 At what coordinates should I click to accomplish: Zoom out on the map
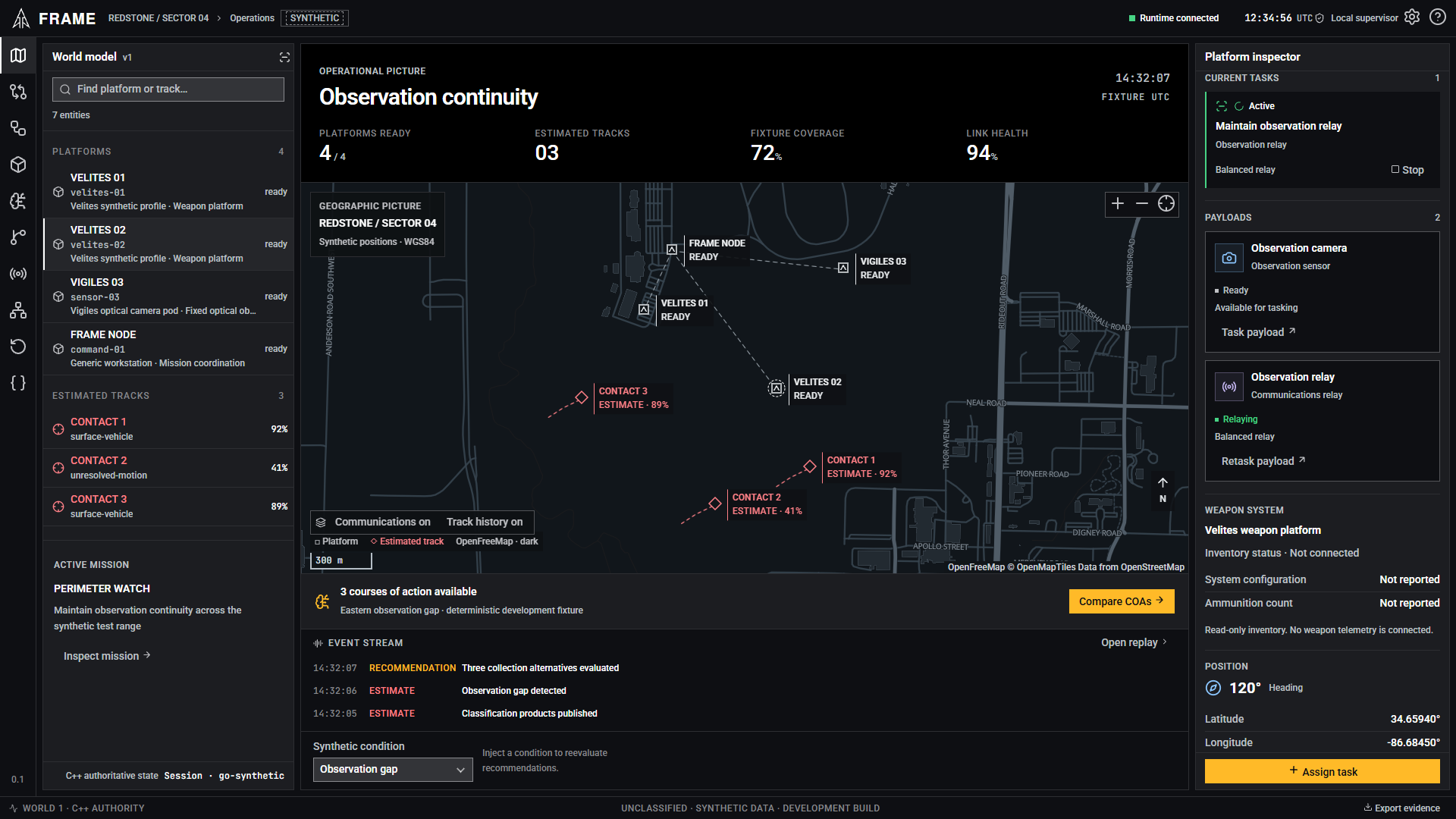click(1142, 203)
